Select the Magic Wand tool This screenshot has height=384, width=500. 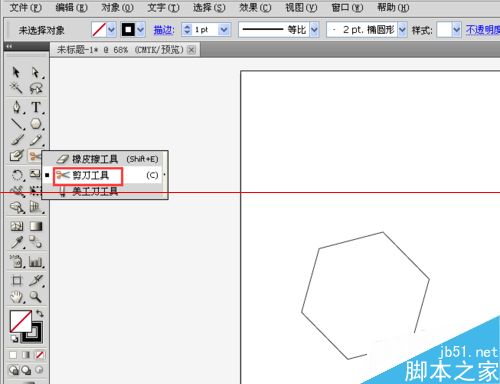point(16,88)
